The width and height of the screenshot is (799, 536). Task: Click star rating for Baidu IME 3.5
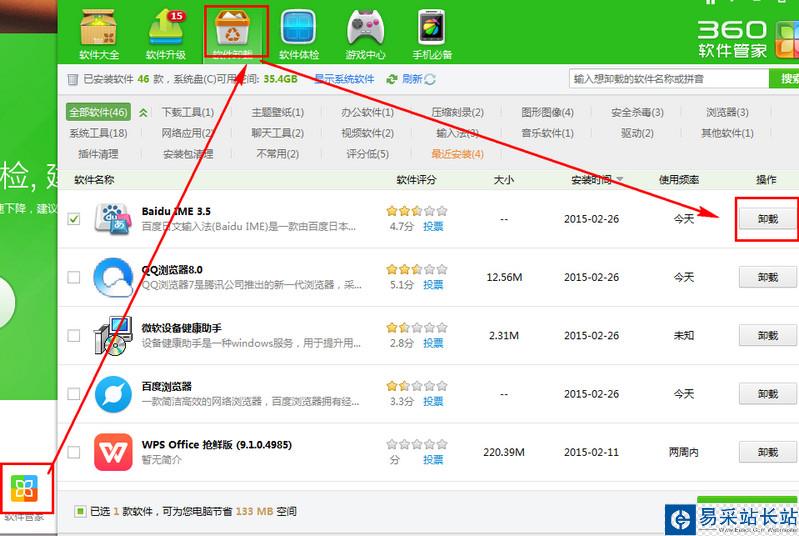(416, 210)
